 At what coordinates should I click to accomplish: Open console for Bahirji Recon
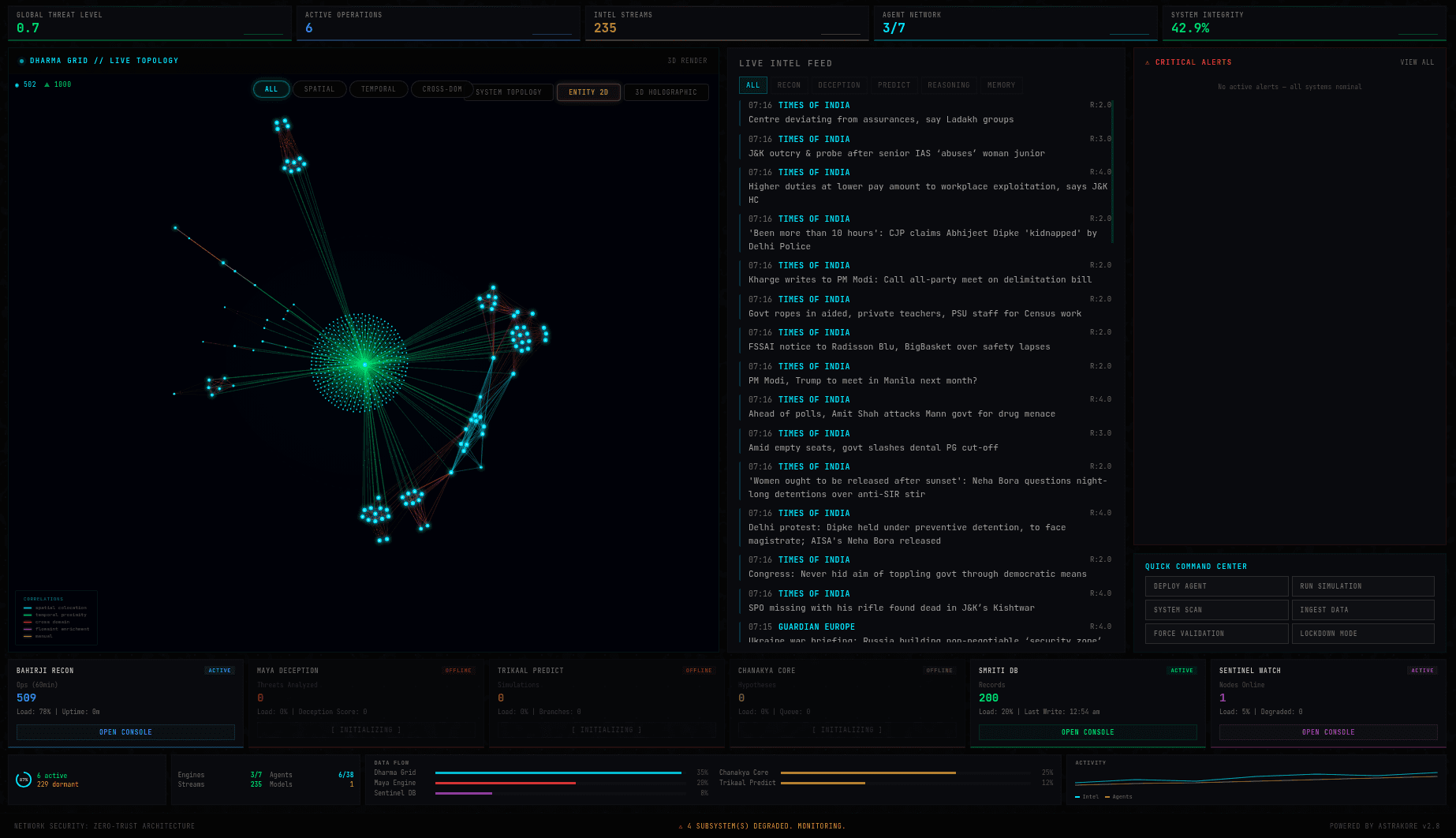(125, 732)
